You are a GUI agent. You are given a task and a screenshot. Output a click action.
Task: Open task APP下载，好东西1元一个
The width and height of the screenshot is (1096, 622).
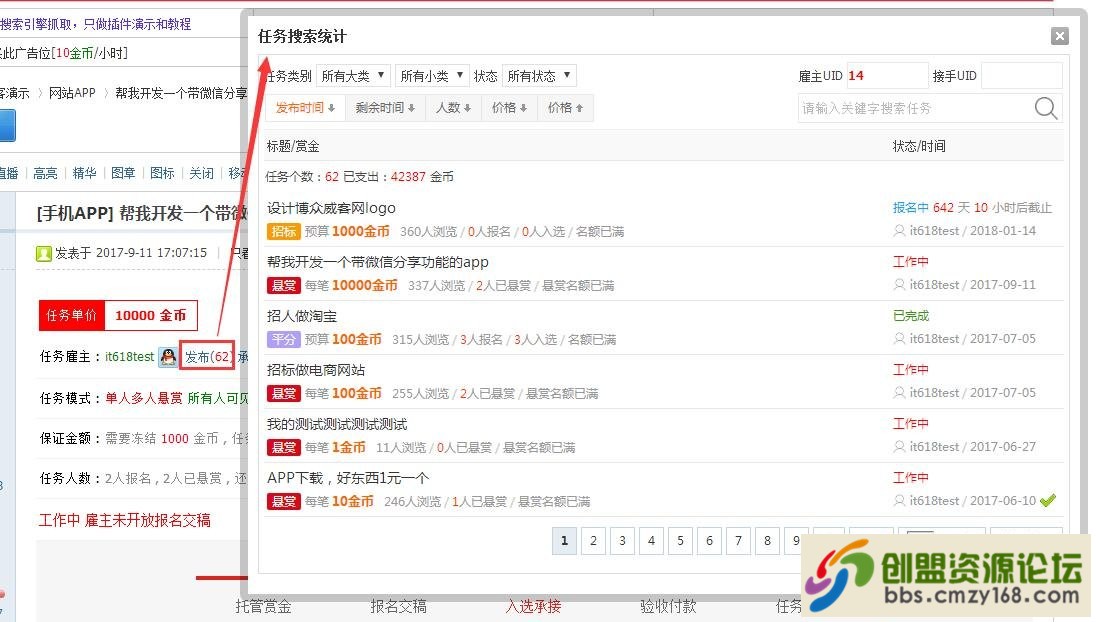click(348, 478)
